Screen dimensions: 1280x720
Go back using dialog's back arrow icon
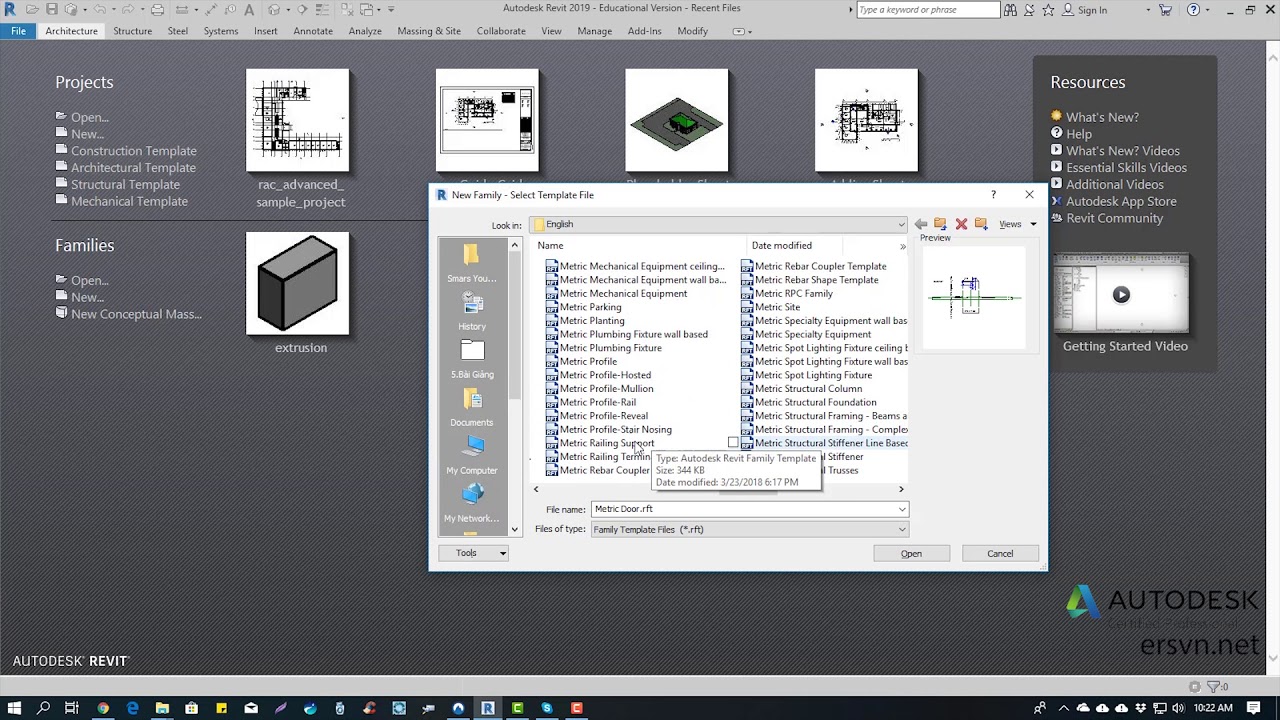tap(921, 224)
